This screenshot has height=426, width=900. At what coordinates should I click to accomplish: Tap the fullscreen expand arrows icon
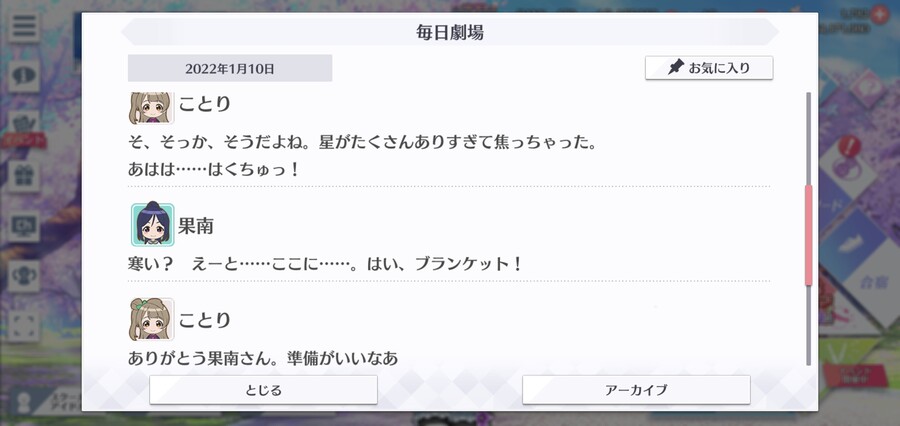tap(24, 326)
